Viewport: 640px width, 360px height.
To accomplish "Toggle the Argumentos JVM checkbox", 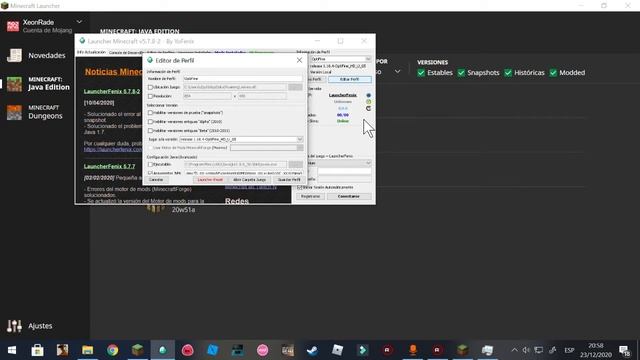I will [150, 173].
